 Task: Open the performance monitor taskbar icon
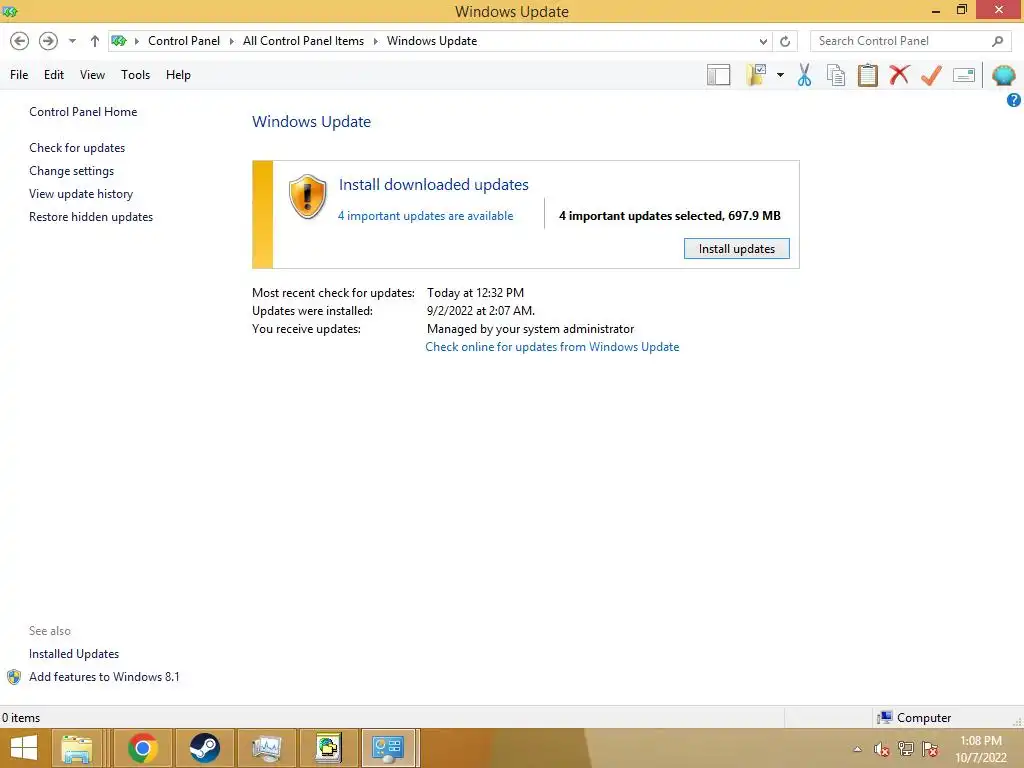[x=266, y=748]
